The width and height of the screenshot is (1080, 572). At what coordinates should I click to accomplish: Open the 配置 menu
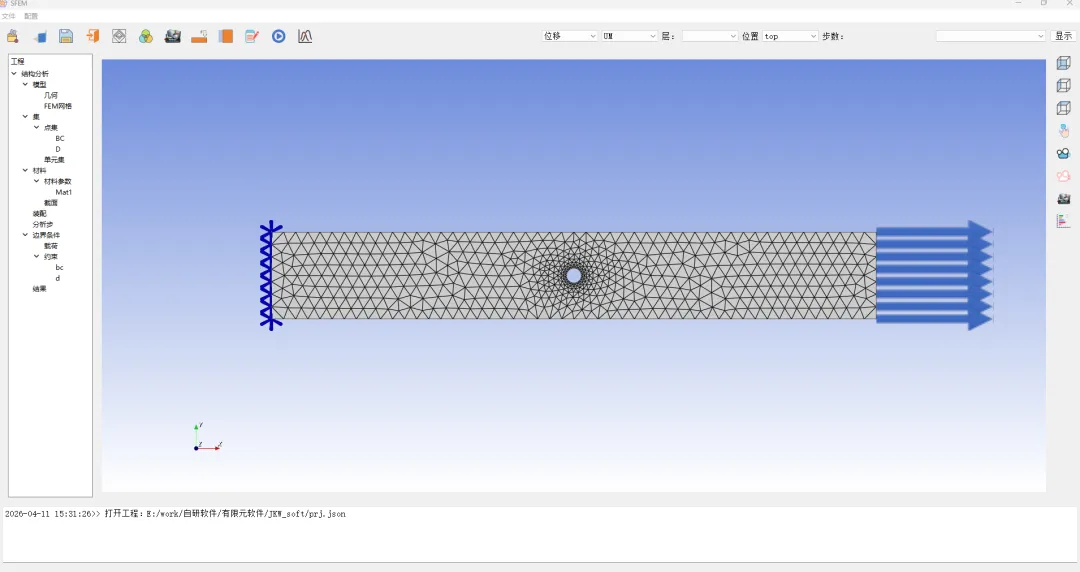tap(31, 16)
